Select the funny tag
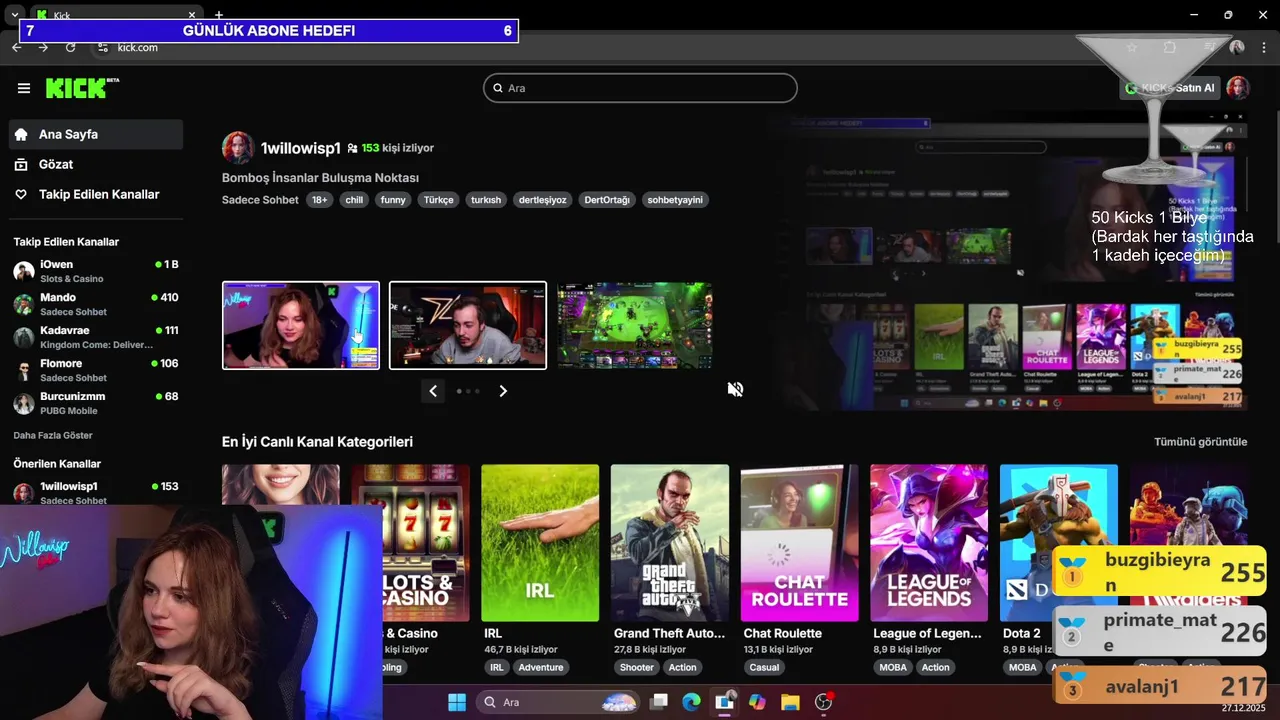This screenshot has height=720, width=1280. pos(393,200)
